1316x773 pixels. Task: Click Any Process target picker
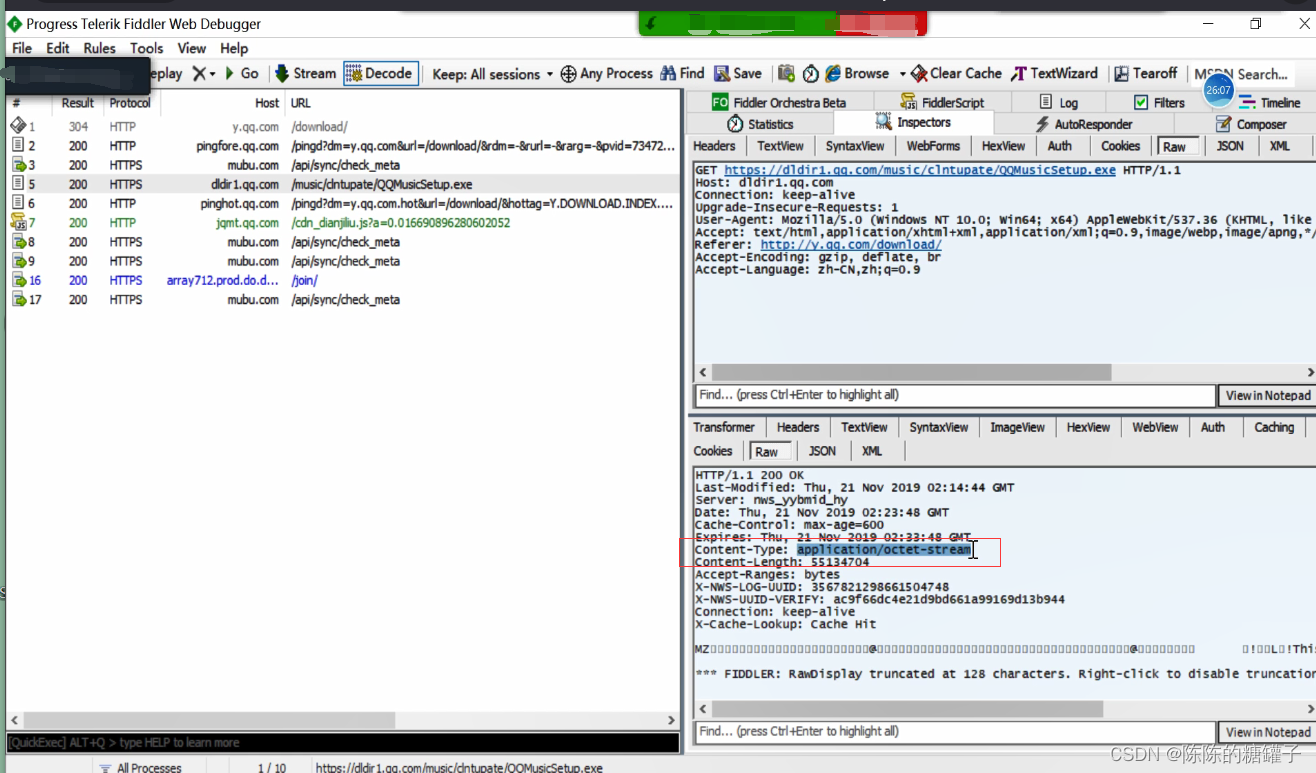[606, 74]
